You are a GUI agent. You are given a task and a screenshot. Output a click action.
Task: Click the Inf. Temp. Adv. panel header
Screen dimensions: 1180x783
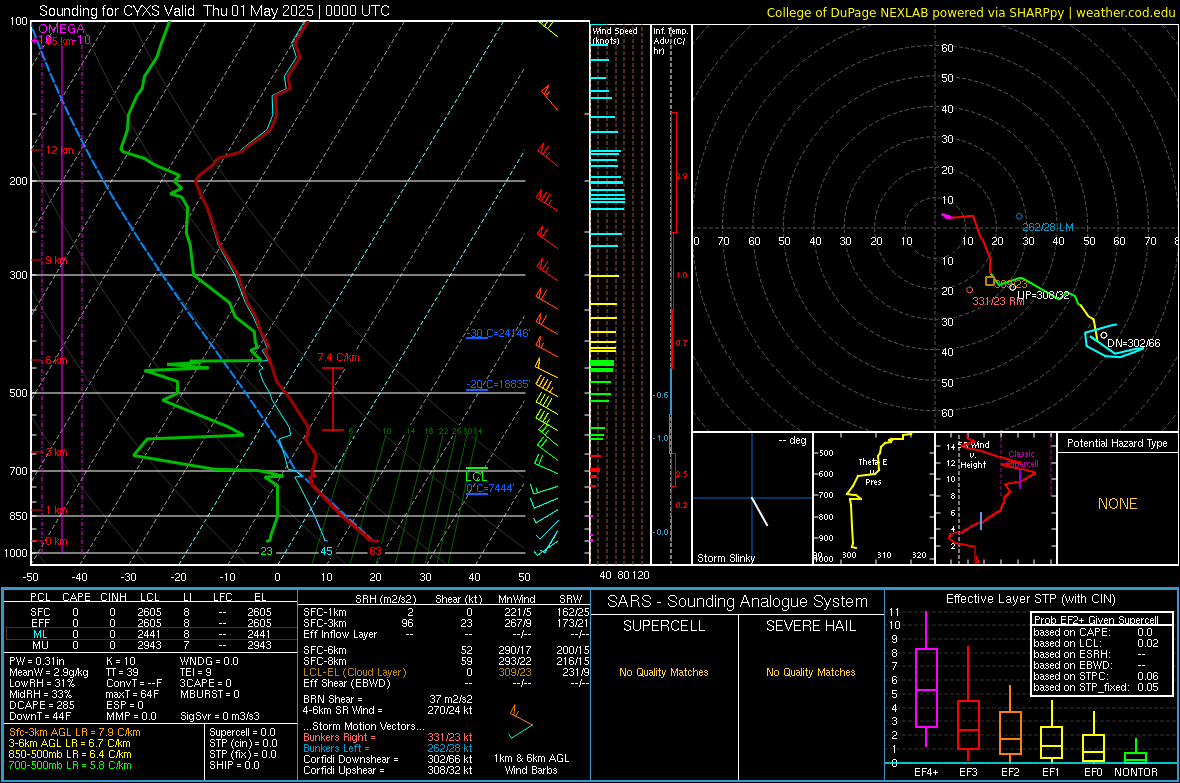(670, 41)
